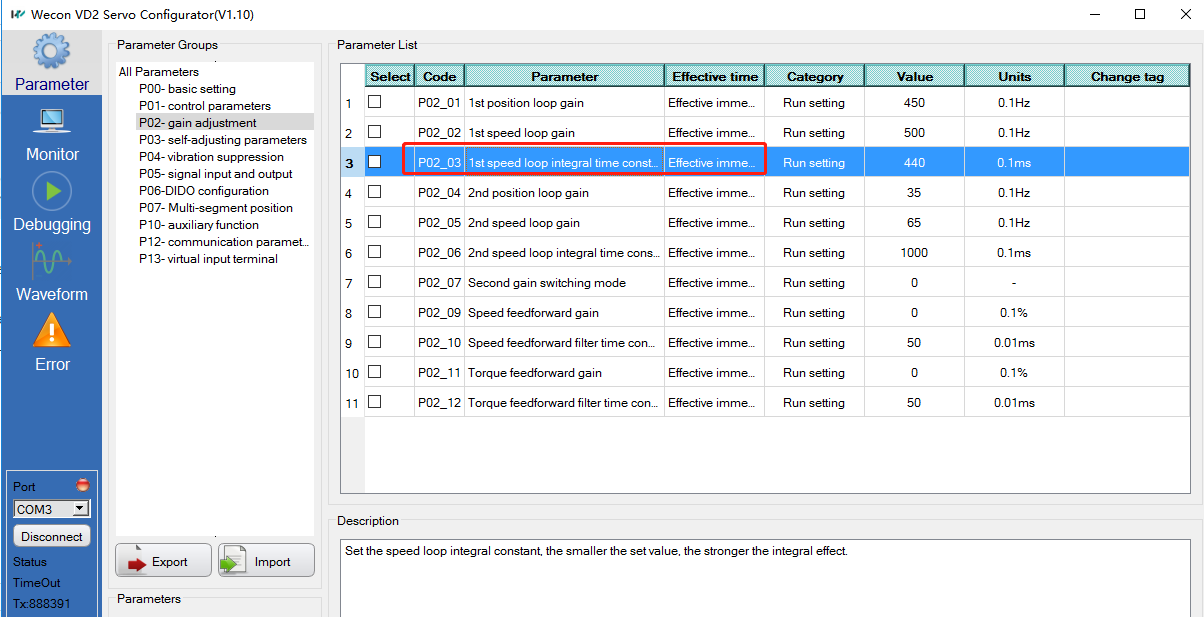The height and width of the screenshot is (617, 1204).
Task: Check the box in row P02_04
Action: 374,192
